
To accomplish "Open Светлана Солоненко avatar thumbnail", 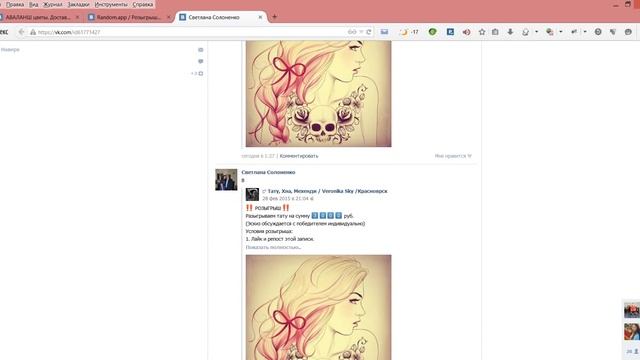I will (226, 180).
